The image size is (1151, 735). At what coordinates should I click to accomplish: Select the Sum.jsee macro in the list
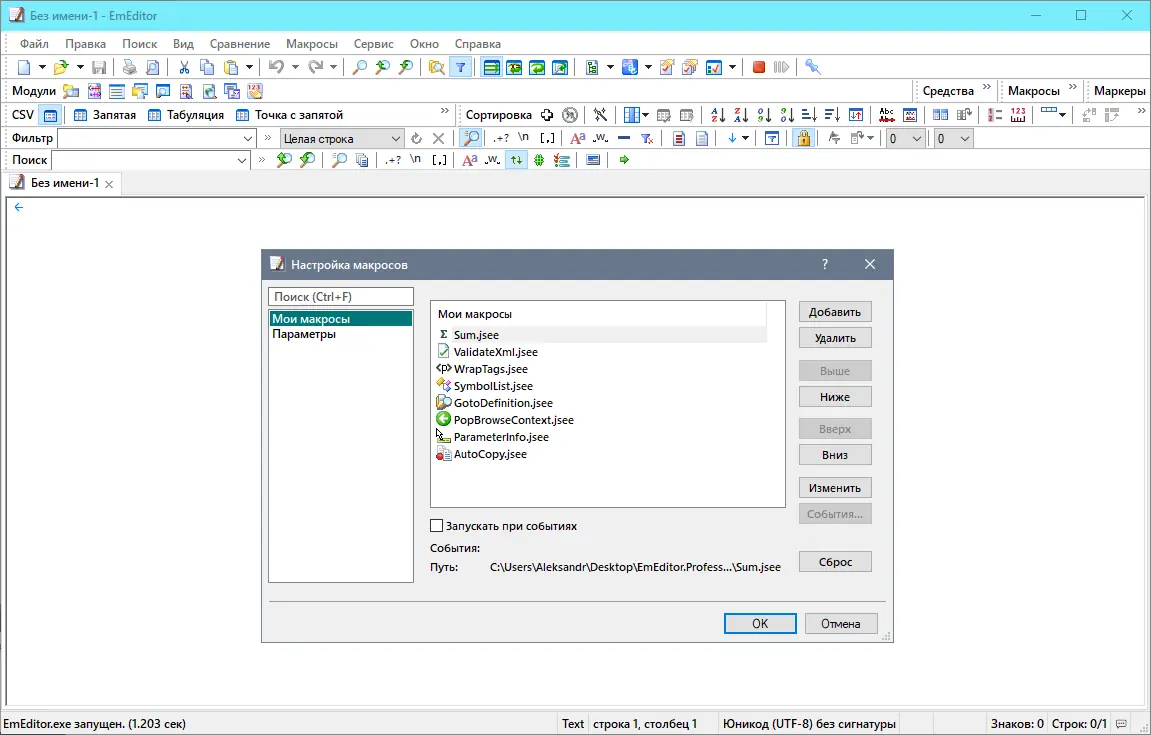coord(476,334)
